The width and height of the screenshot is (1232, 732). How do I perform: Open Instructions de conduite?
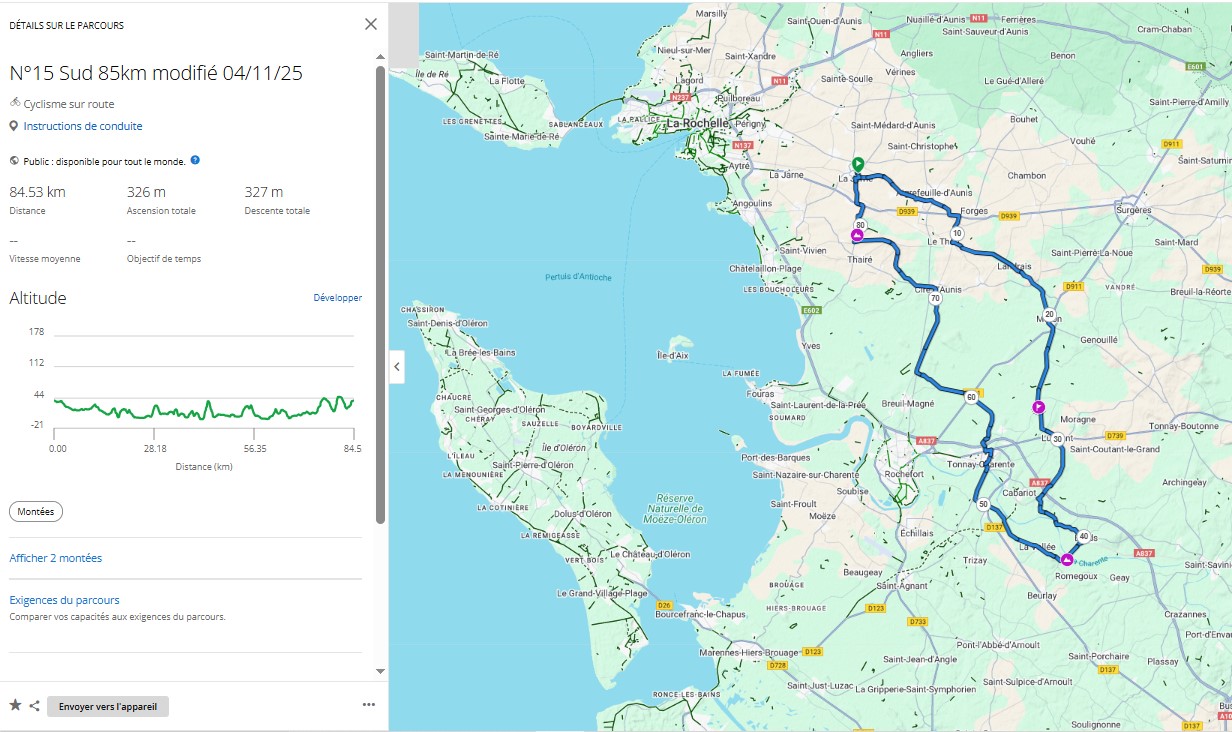click(83, 126)
